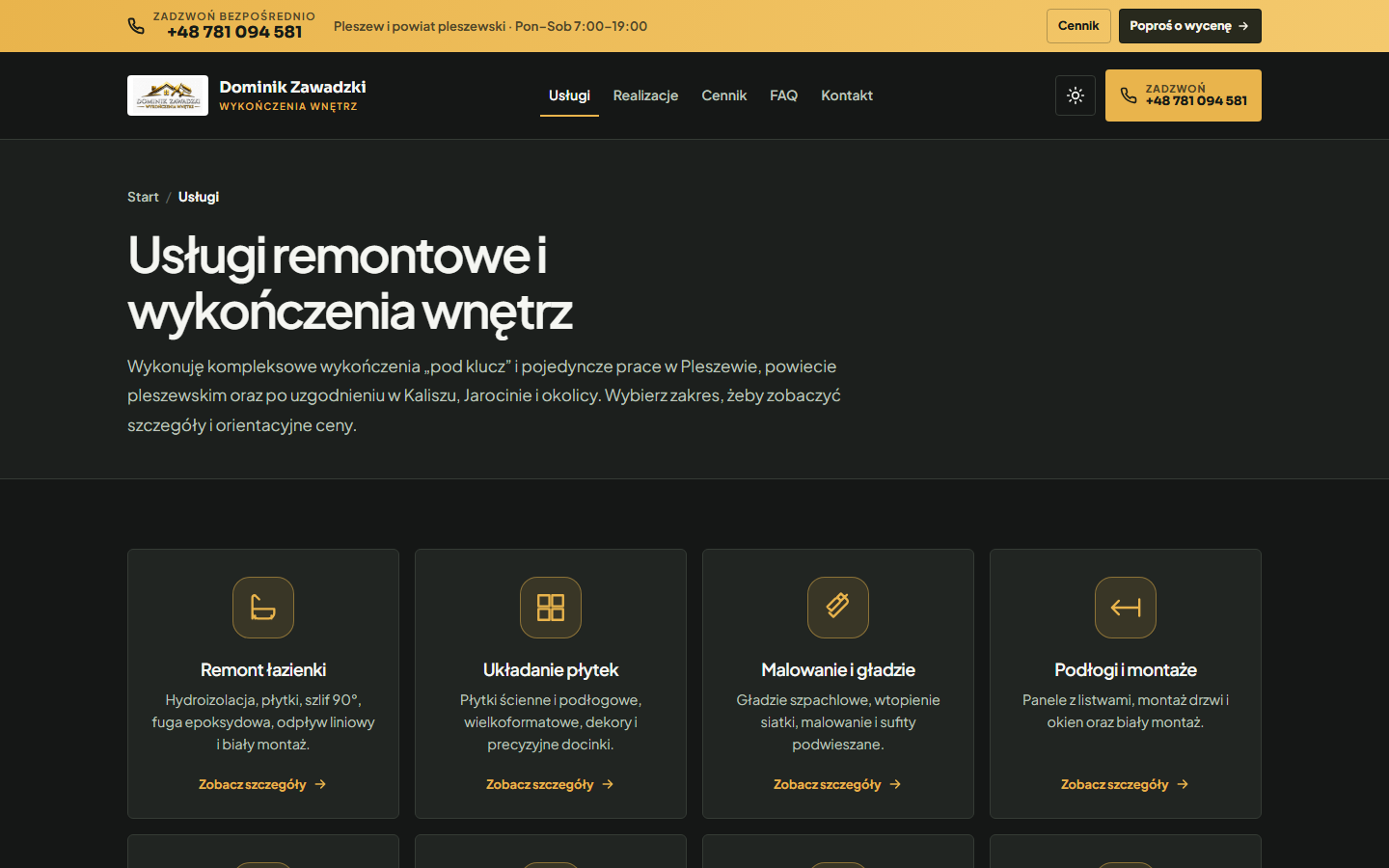Click the Pleszew i powiat pleszewski hours text
This screenshot has height=868, width=1389.
pos(490,26)
